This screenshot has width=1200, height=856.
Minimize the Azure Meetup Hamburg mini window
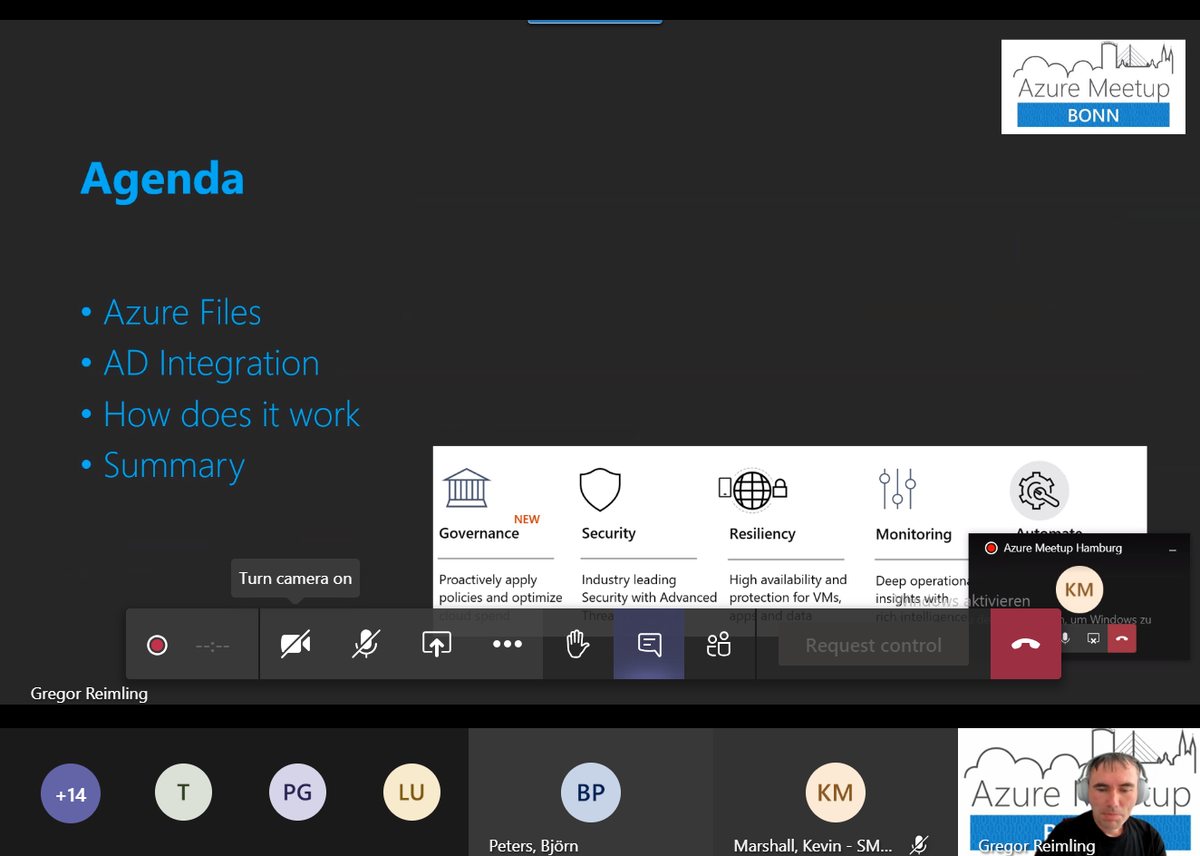[x=1172, y=549]
